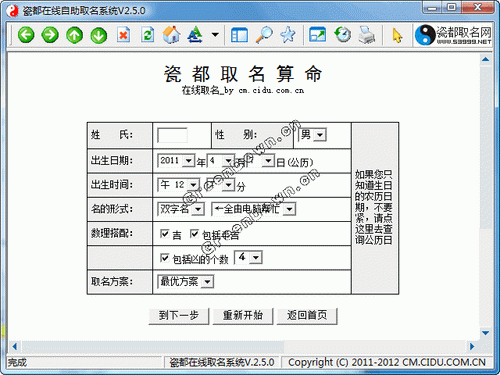Viewport: 500px width, 375px height.
Task: Toggle the 包括半吉 checkbox
Action: 194,234
